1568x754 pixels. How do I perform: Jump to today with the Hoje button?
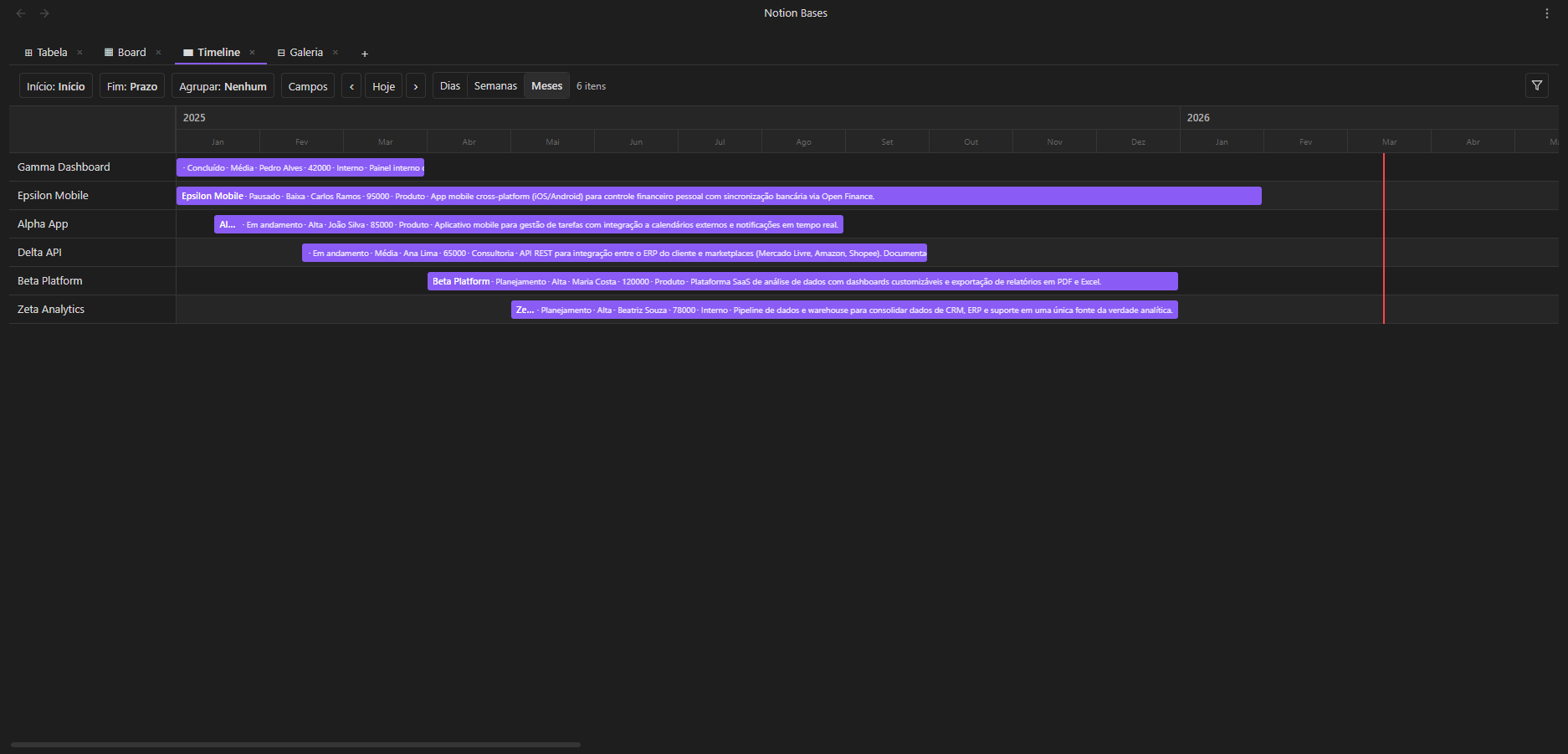(x=383, y=85)
